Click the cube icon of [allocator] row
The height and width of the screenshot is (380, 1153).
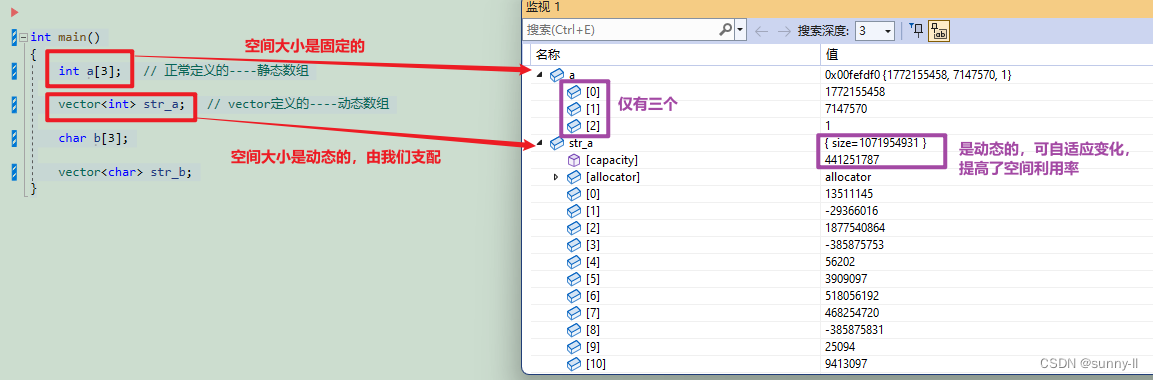[574, 177]
